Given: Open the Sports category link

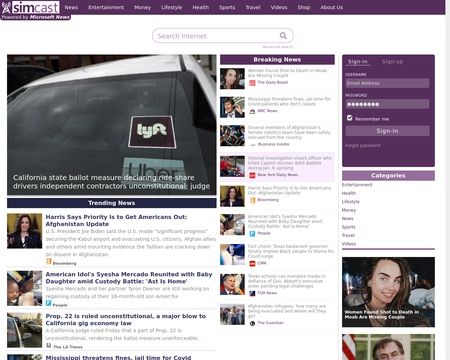Looking at the screenshot, I should [349, 227].
